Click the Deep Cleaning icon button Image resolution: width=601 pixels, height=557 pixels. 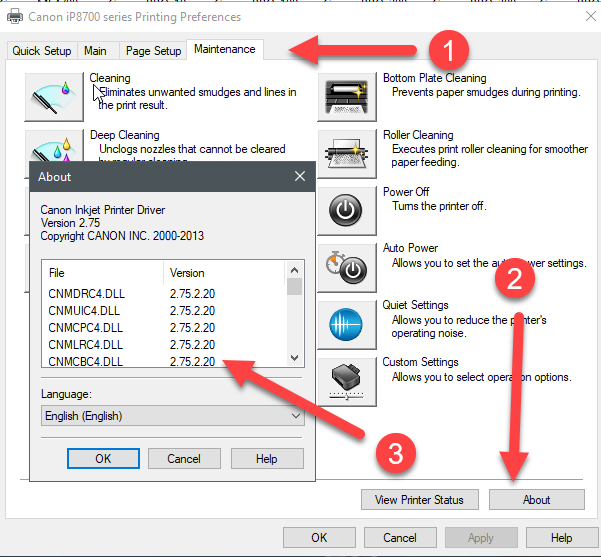(x=54, y=146)
